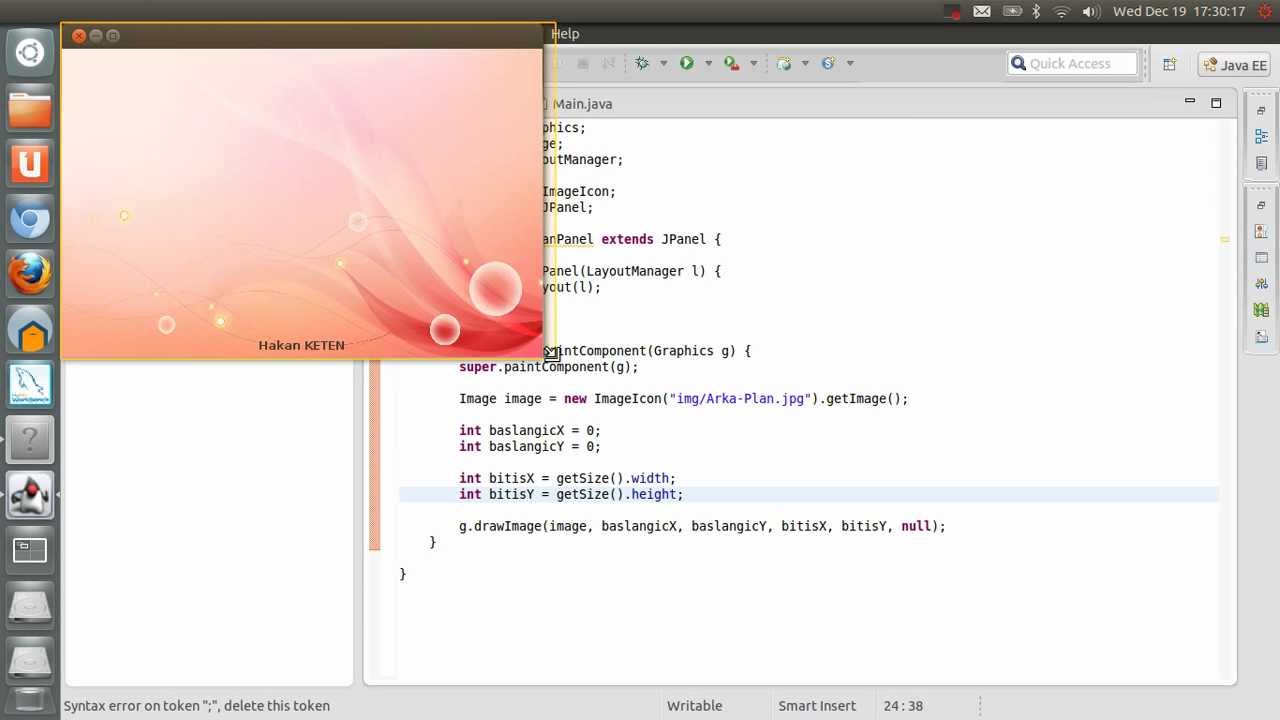Click the yellow warning marker in overview ruler
The height and width of the screenshot is (720, 1280).
pos(1225,240)
